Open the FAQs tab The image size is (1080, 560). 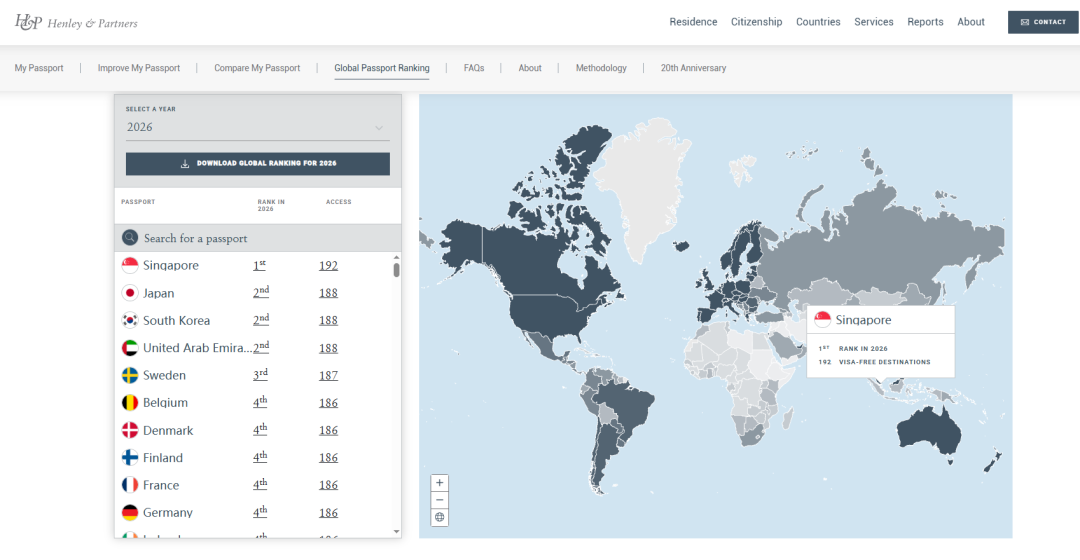[474, 68]
